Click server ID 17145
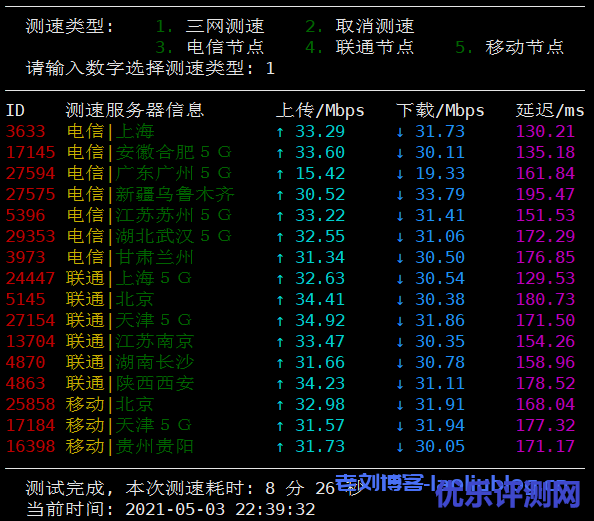Image resolution: width=594 pixels, height=521 pixels. point(31,152)
